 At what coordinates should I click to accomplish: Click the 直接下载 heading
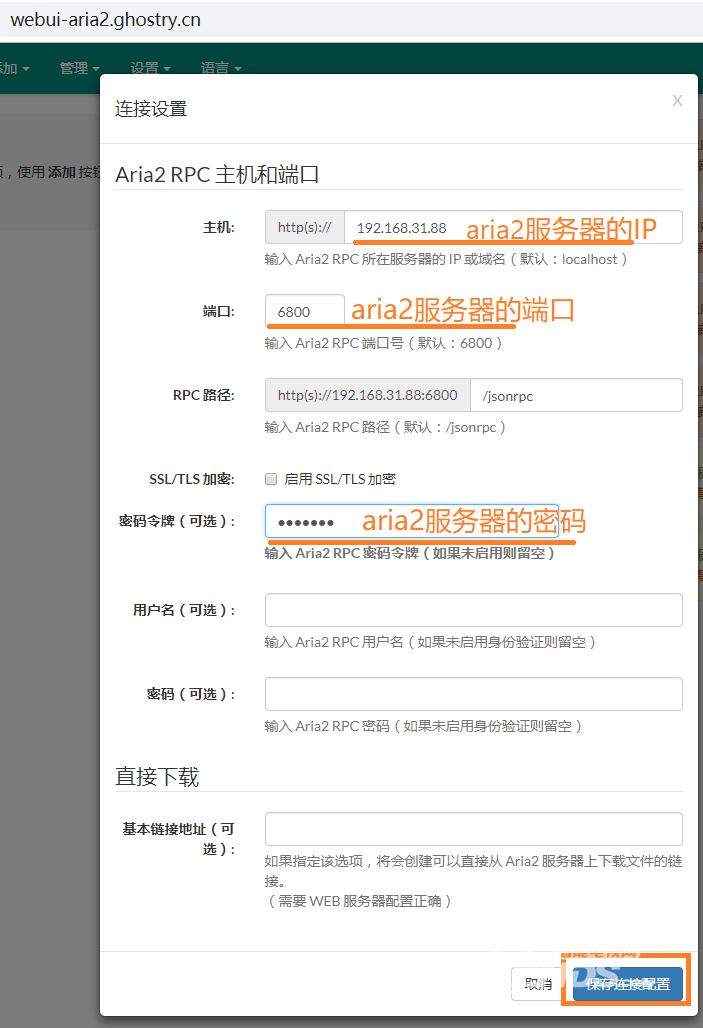[157, 777]
